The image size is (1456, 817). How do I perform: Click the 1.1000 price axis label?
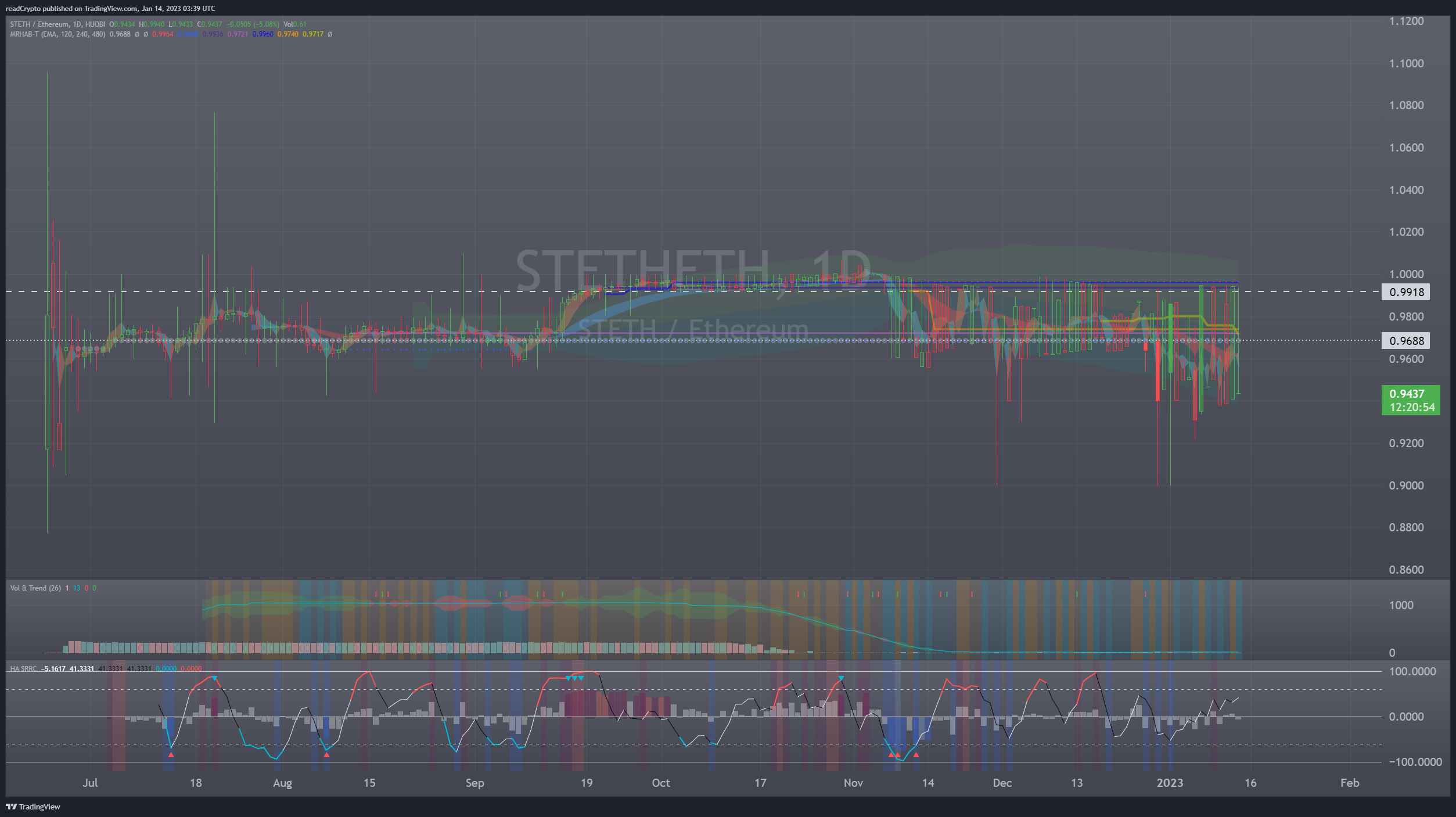[1406, 63]
